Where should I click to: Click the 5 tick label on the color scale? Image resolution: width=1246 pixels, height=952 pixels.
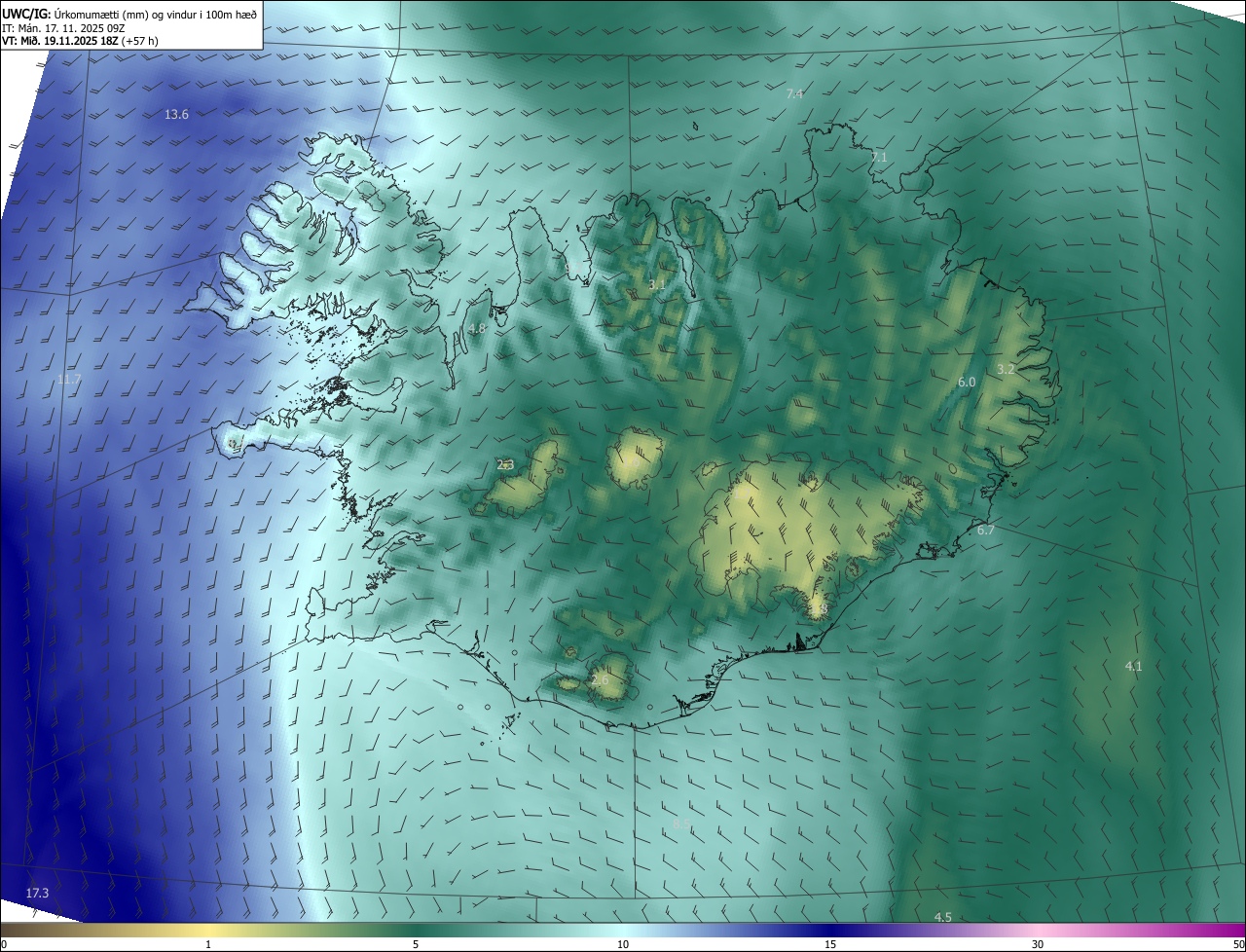pyautogui.click(x=416, y=944)
